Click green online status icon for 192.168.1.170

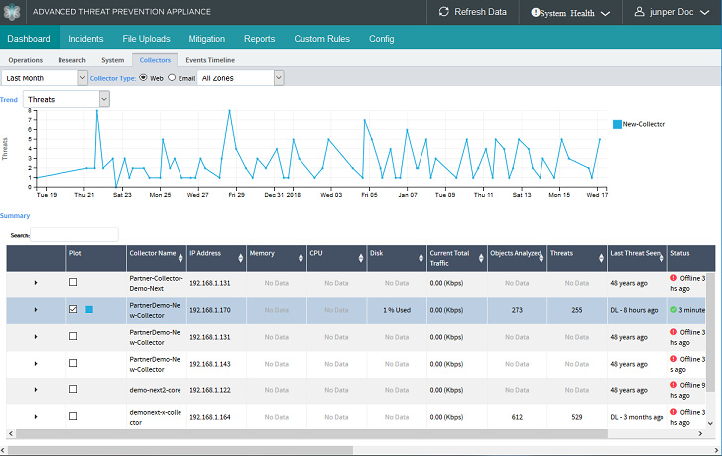pyautogui.click(x=673, y=310)
